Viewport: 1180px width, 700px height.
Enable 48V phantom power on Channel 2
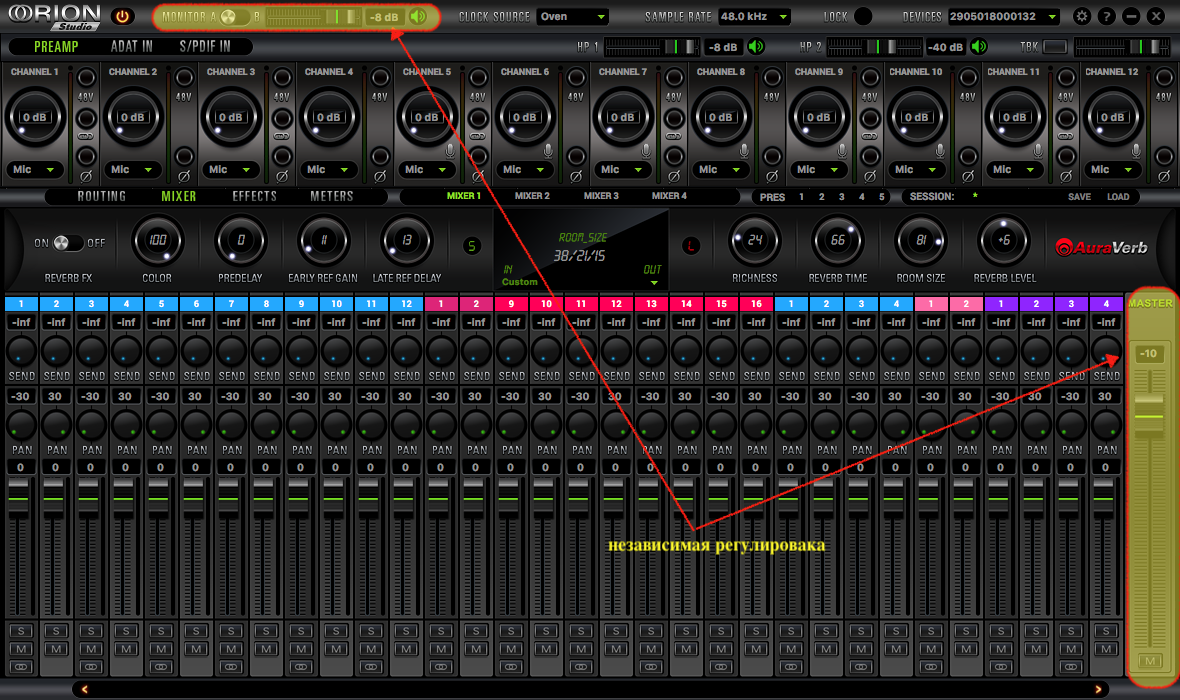pos(184,78)
